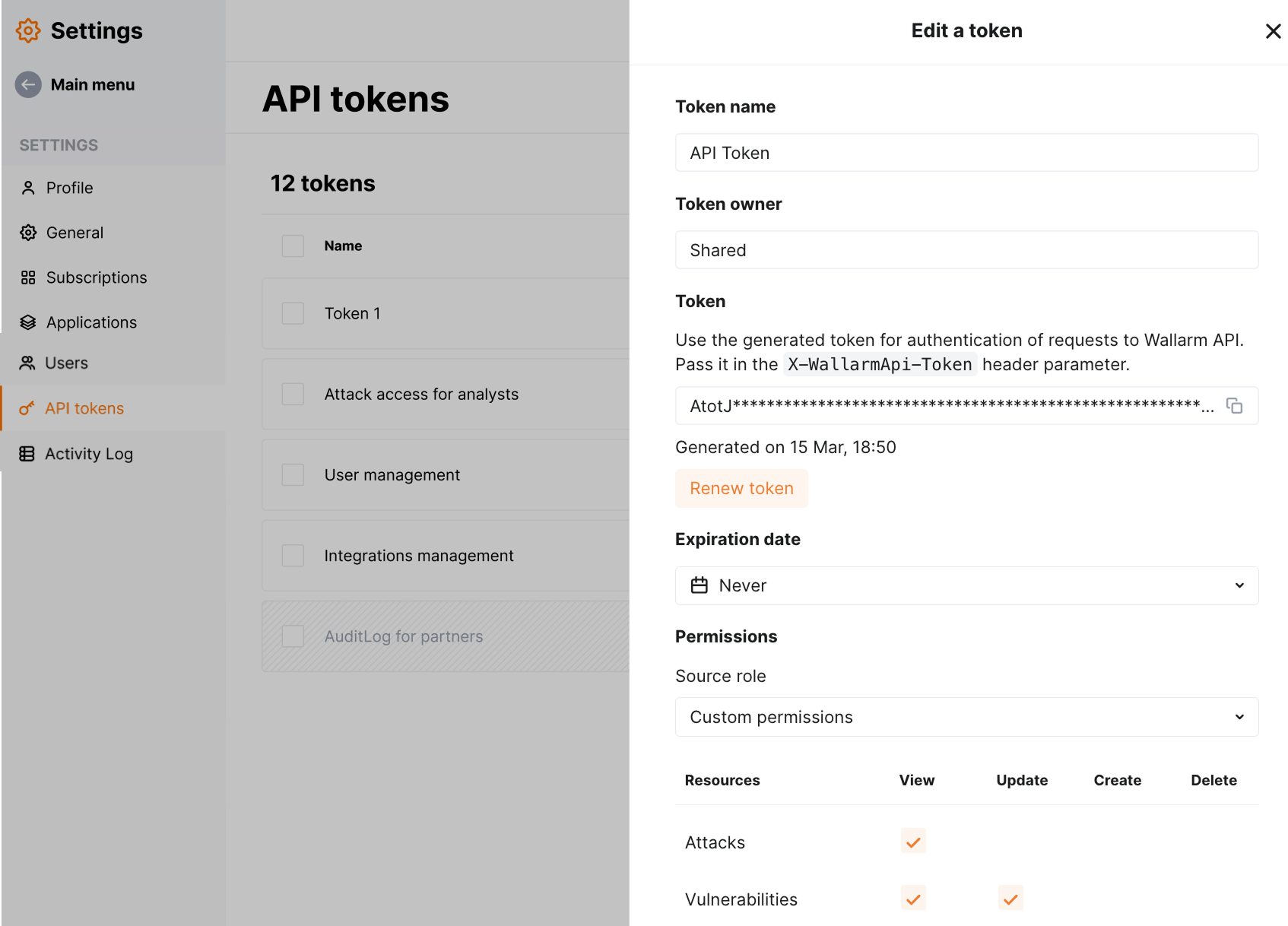Click the Subscriptions sidebar icon
This screenshot has width=1288, height=926.
27,277
